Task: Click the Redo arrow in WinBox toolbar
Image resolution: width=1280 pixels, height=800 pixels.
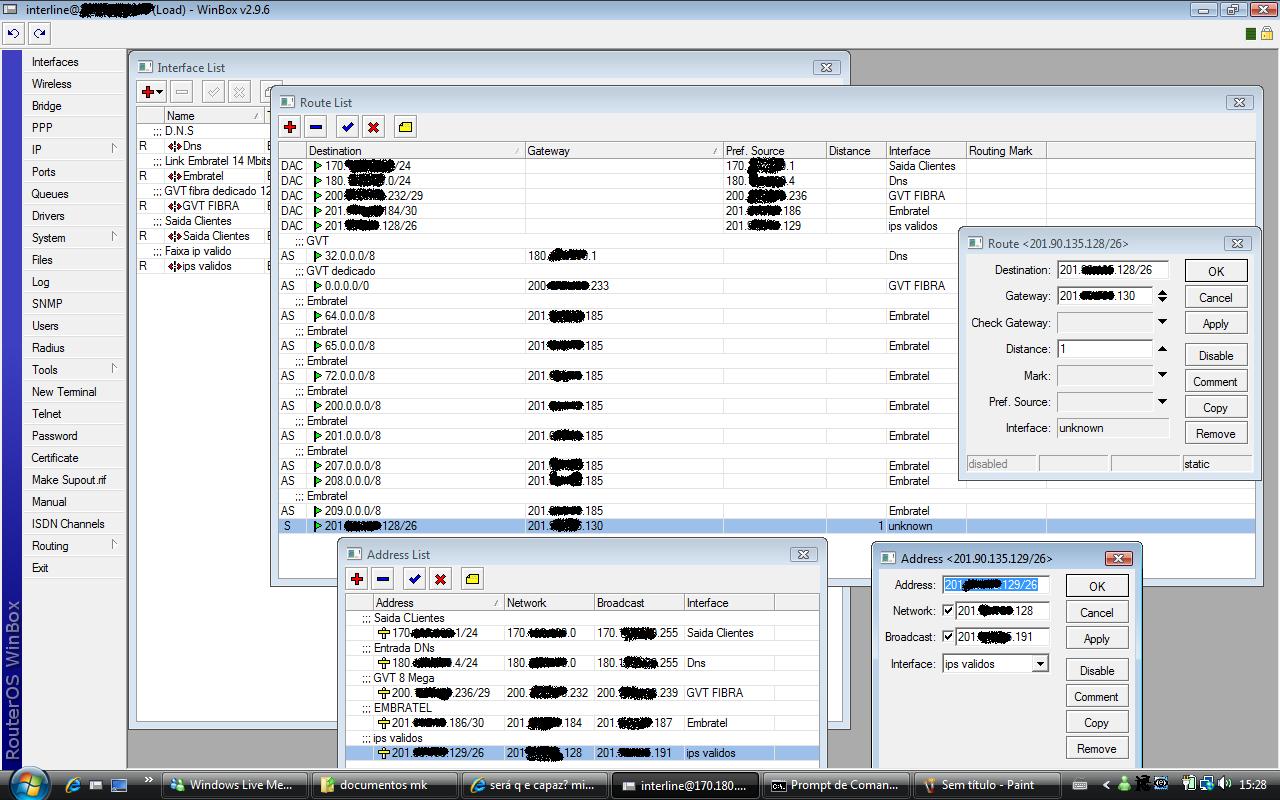Action: (x=39, y=33)
